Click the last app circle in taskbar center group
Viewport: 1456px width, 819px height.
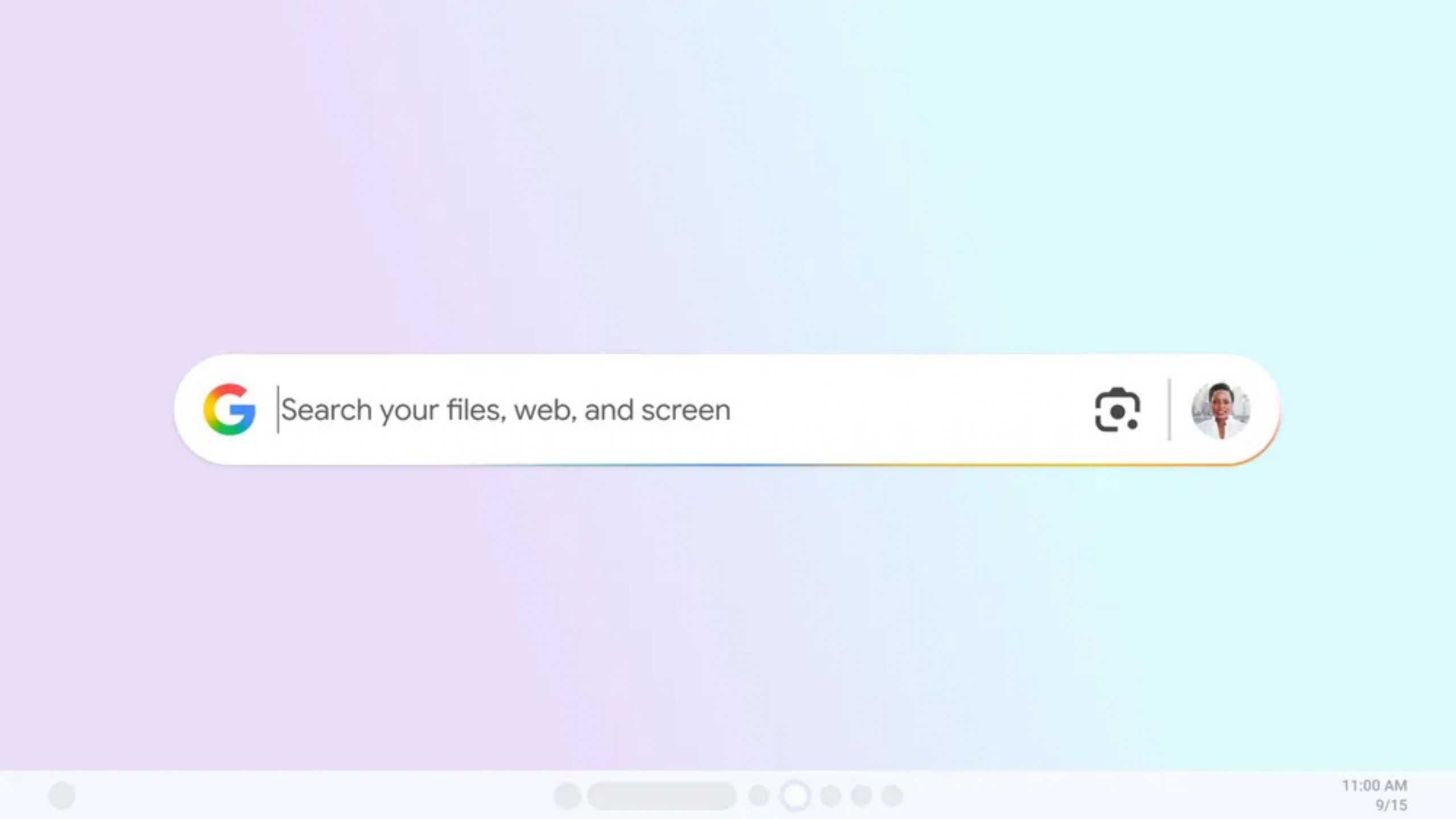[x=892, y=796]
